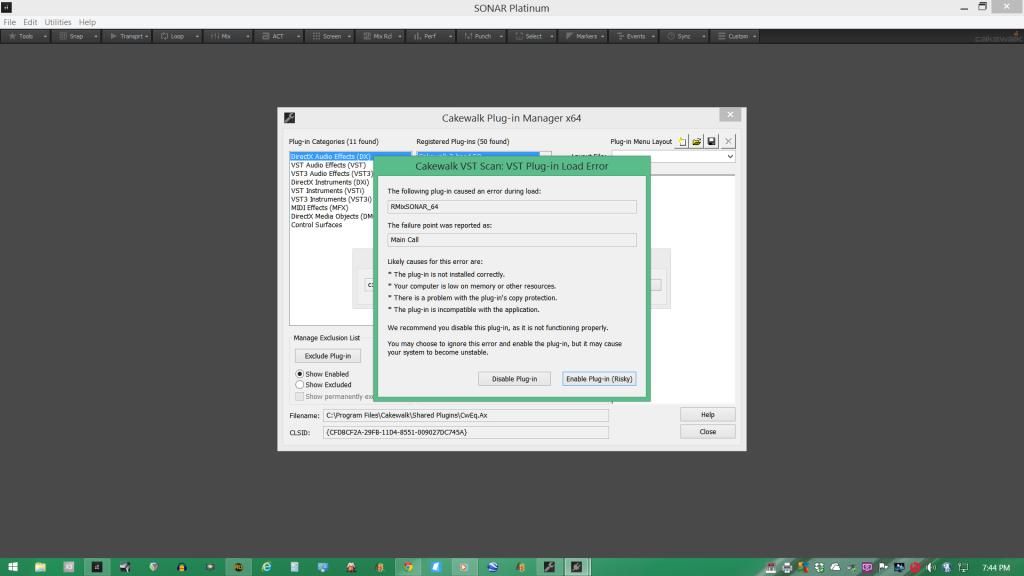1024x576 pixels.
Task: Click the Disable Plug-in button
Action: 514,379
